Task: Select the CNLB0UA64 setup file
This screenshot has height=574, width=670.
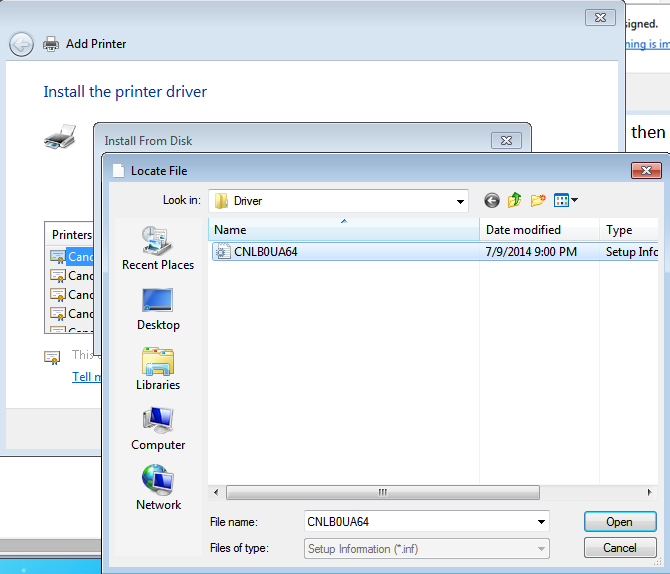Action: coord(265,252)
